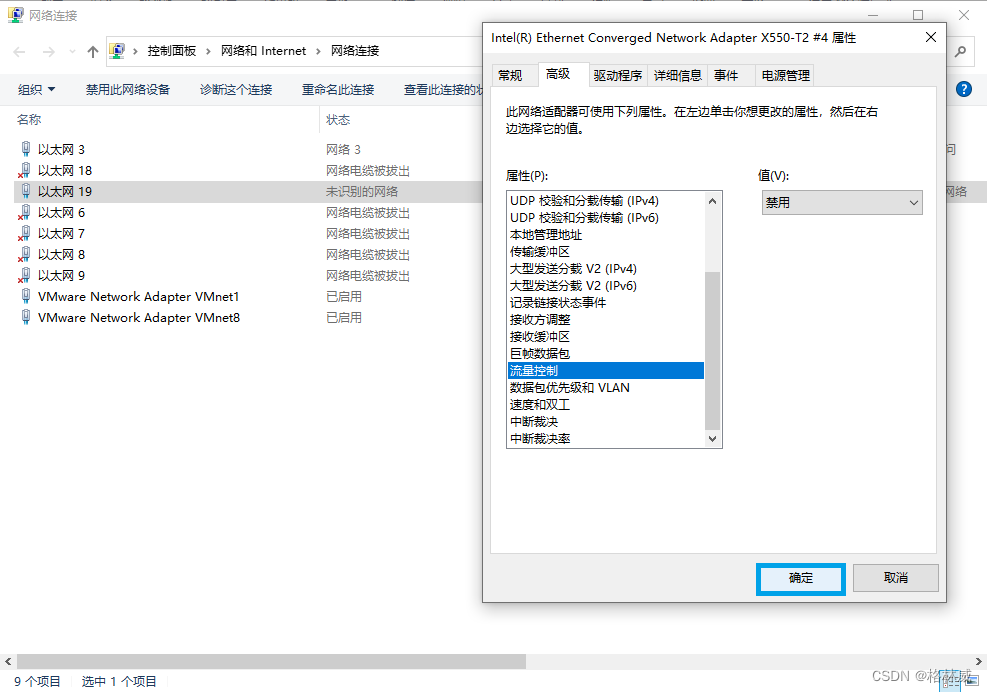Select the 接收缓冲区 property
The height and width of the screenshot is (692, 987).
(606, 336)
